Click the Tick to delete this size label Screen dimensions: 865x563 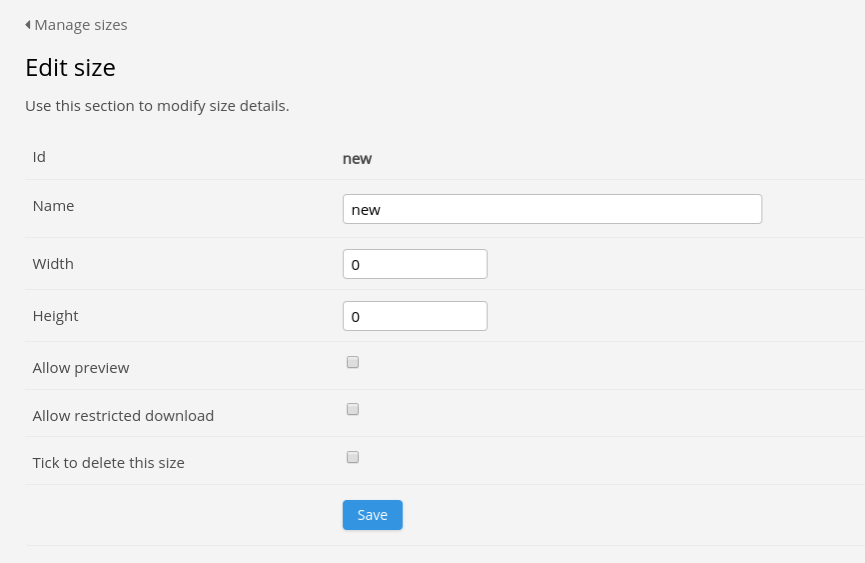(108, 463)
